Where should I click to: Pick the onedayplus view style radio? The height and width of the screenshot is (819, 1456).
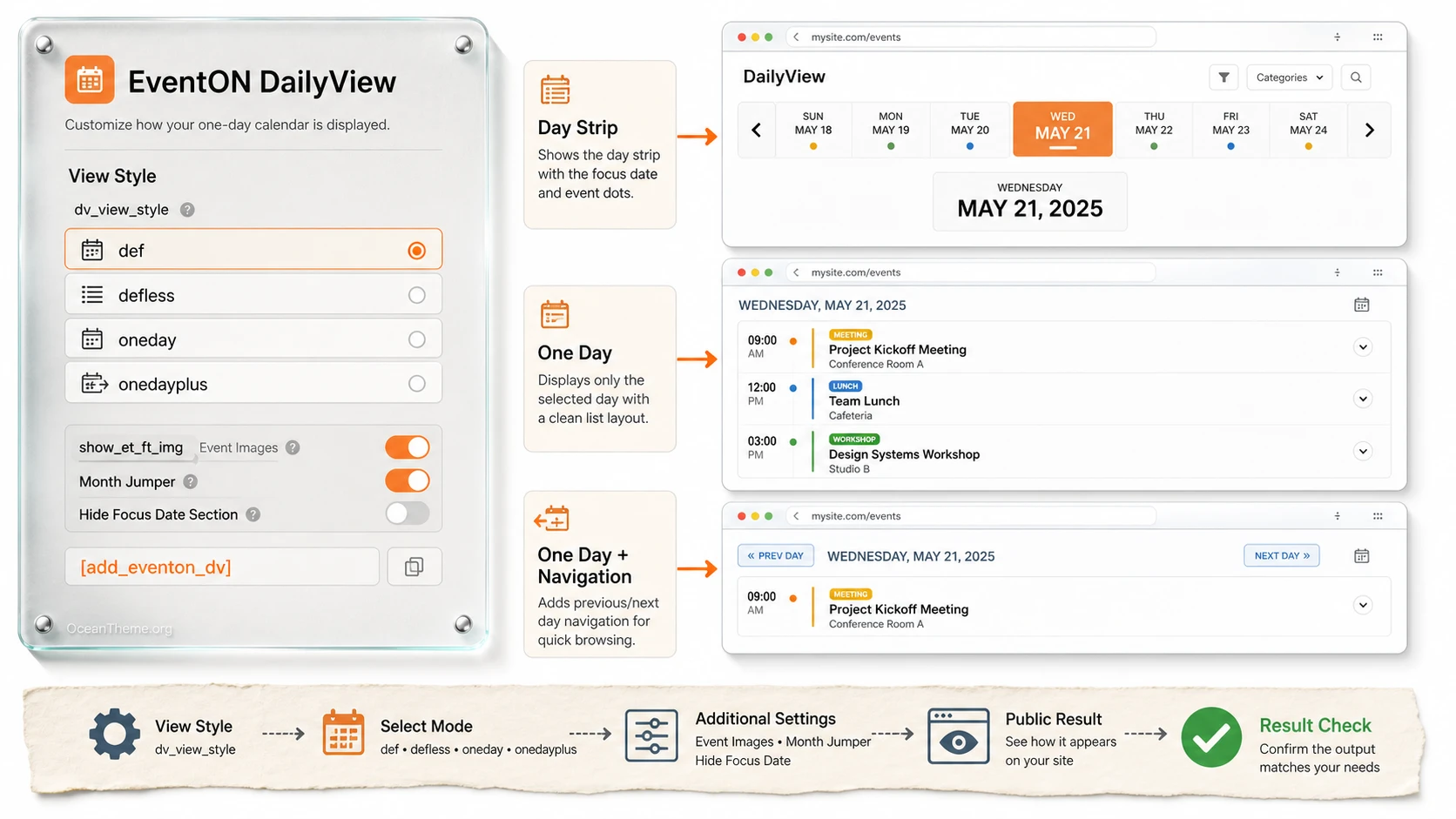pos(417,384)
